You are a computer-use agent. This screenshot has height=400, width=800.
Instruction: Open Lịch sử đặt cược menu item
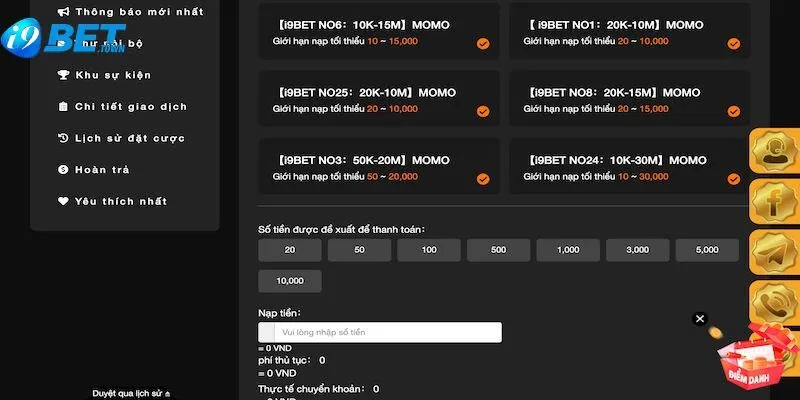click(x=129, y=138)
